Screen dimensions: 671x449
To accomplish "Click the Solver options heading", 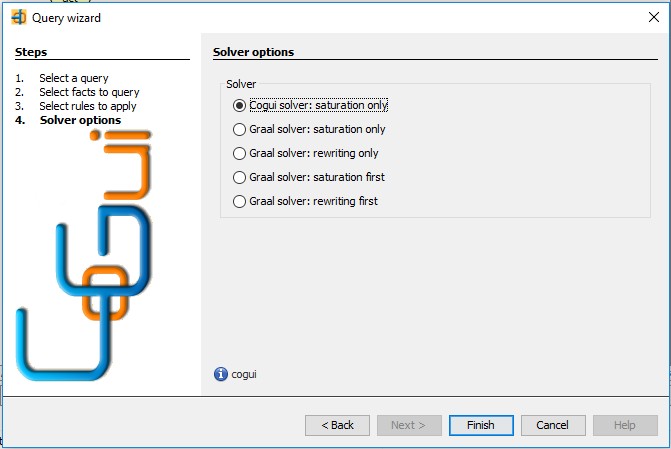I will point(253,52).
